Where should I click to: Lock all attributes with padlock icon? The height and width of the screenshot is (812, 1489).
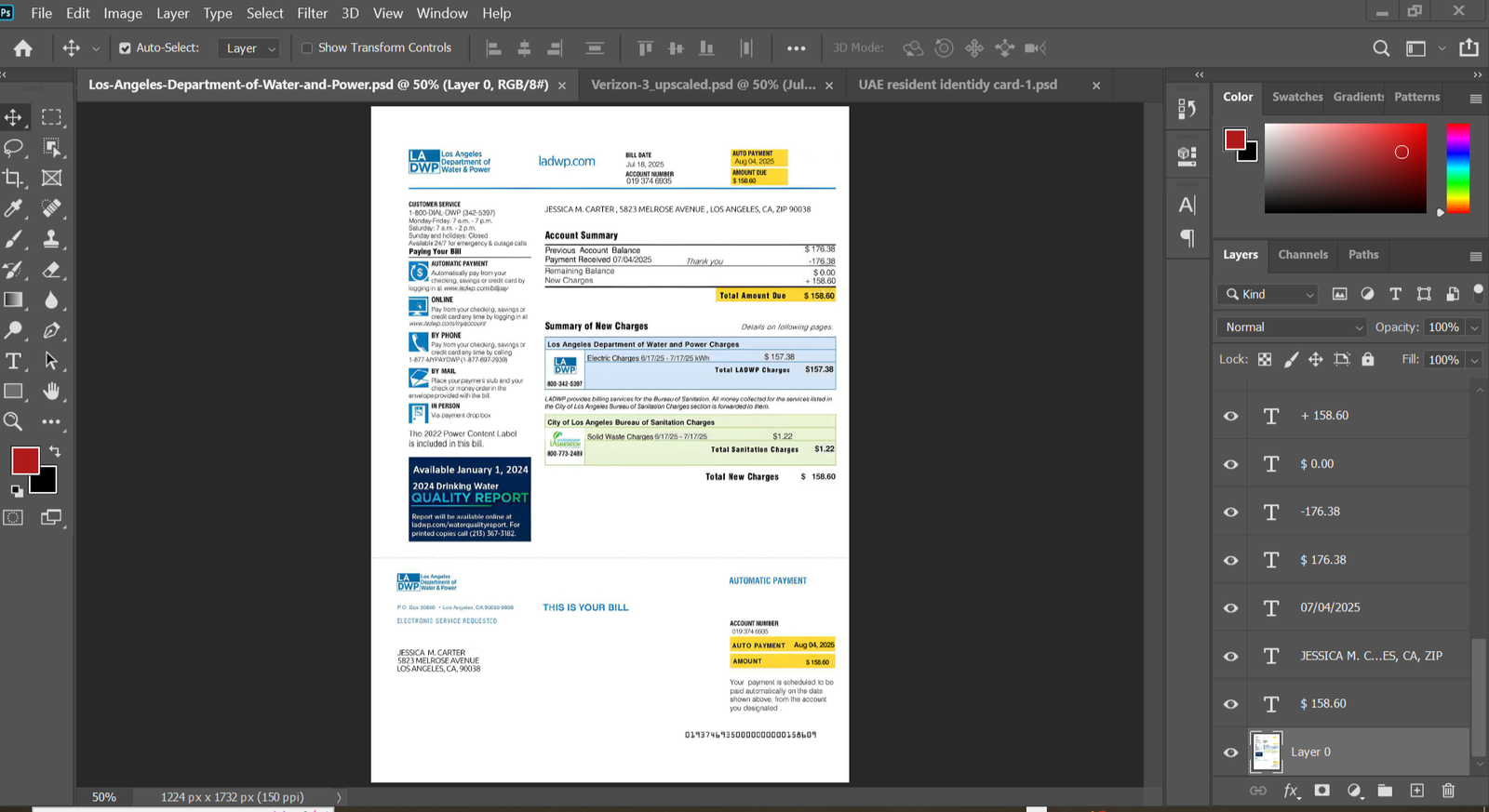pyautogui.click(x=1368, y=359)
